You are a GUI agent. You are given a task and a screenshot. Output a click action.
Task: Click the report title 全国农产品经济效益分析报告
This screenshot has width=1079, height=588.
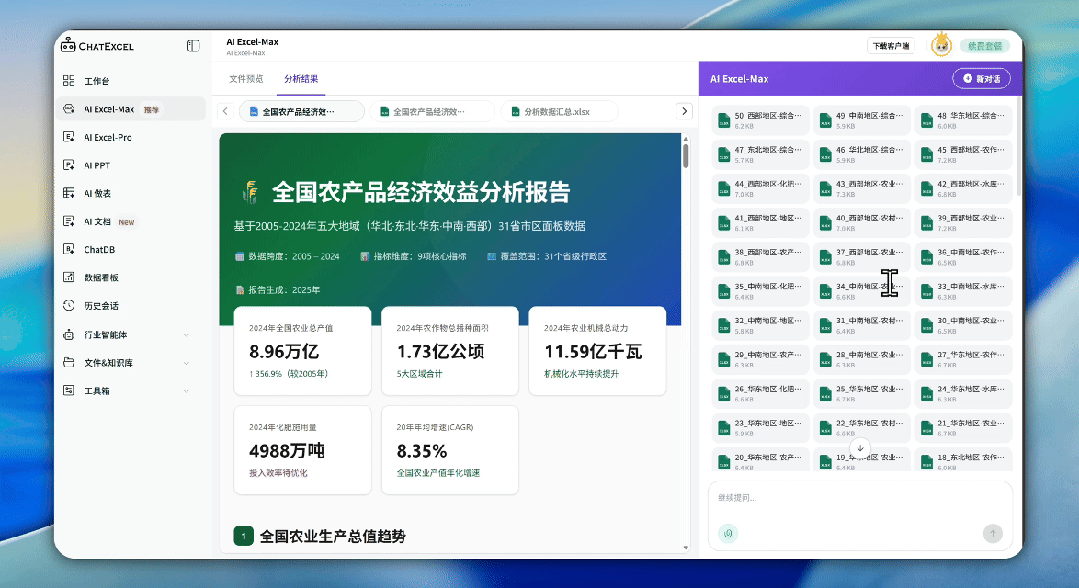pos(421,192)
